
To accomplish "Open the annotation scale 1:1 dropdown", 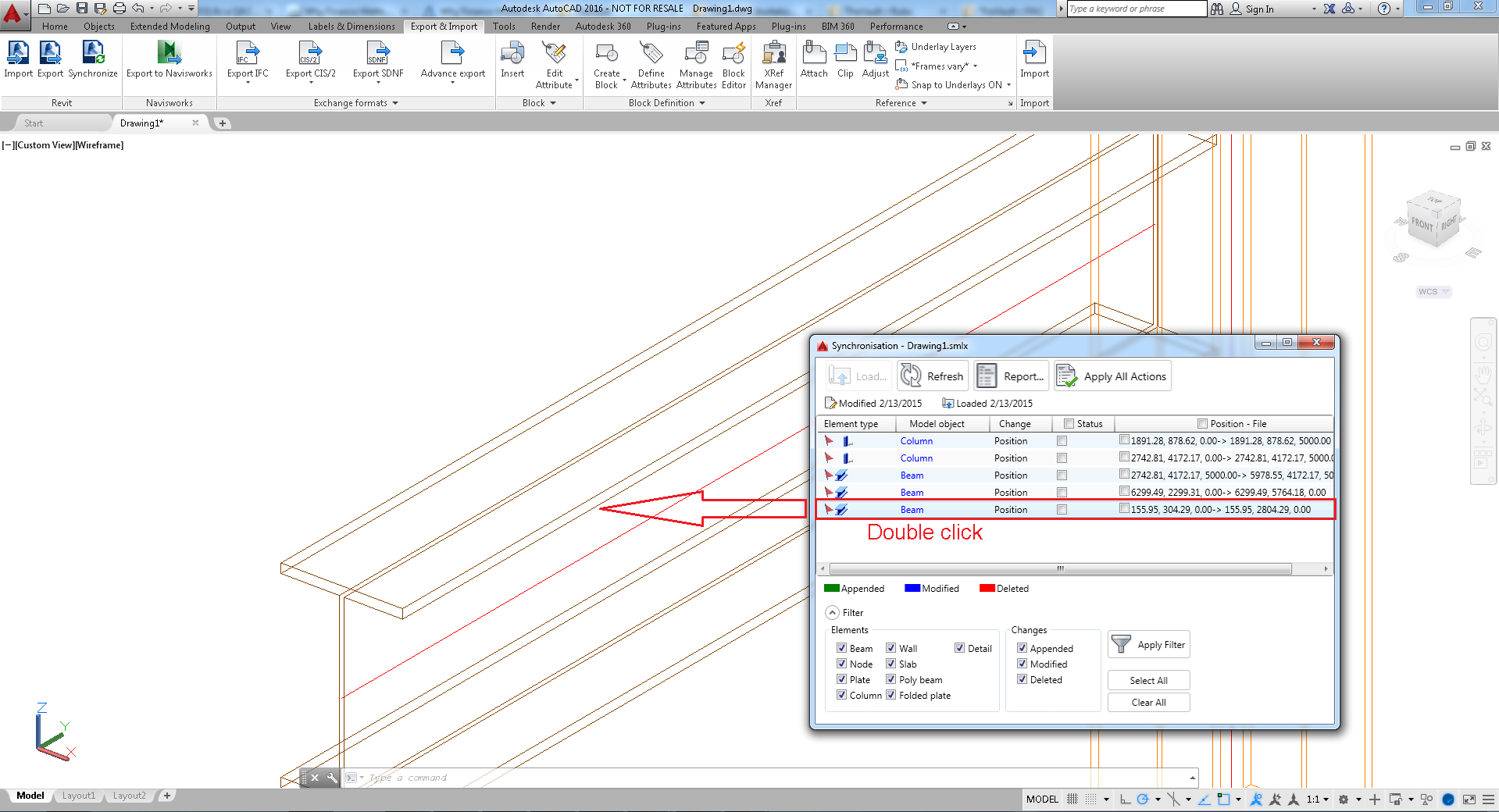I will [1318, 800].
